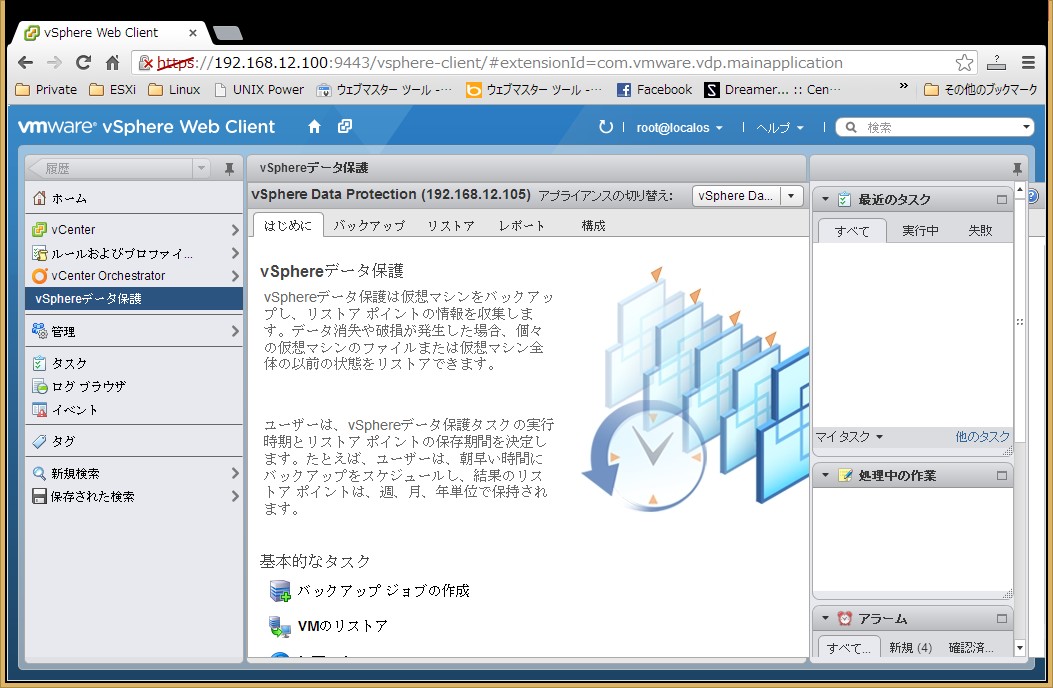
Task: Open 新規検索 in the navigator
Action: click(x=134, y=474)
